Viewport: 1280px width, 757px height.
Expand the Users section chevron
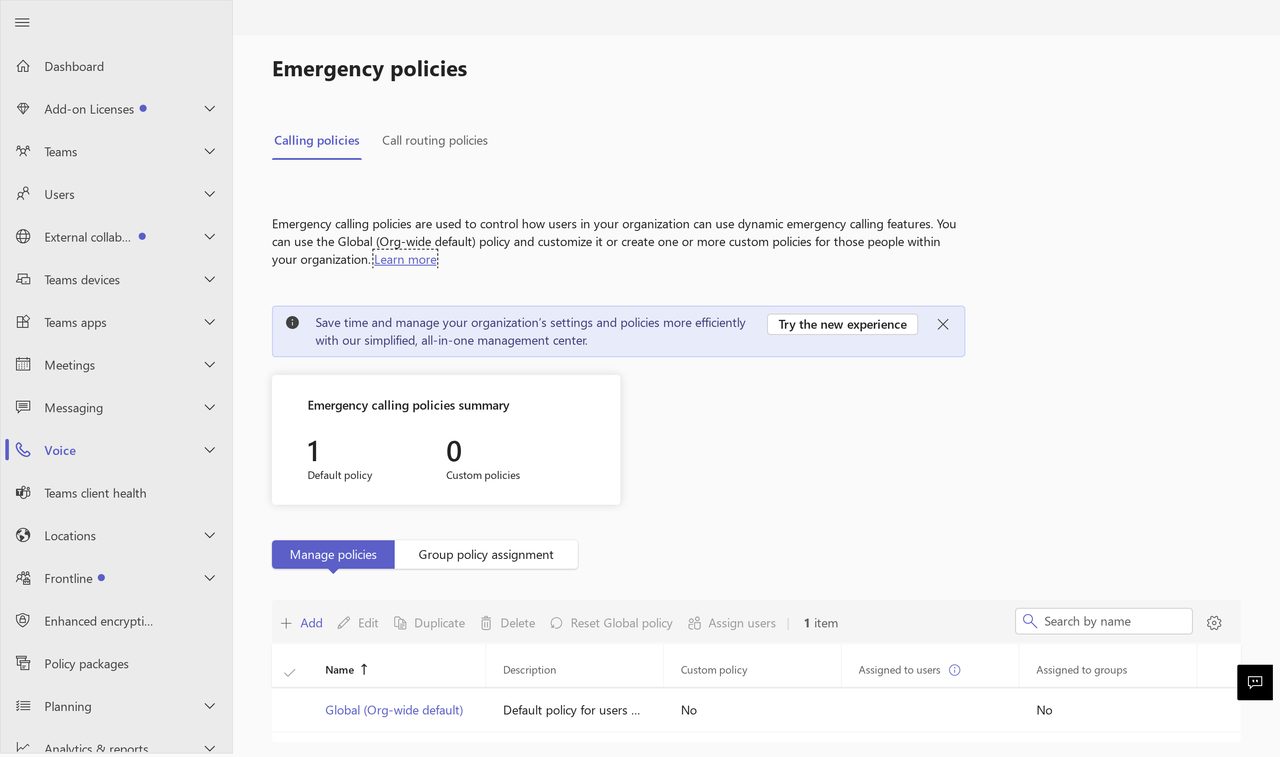(x=210, y=194)
